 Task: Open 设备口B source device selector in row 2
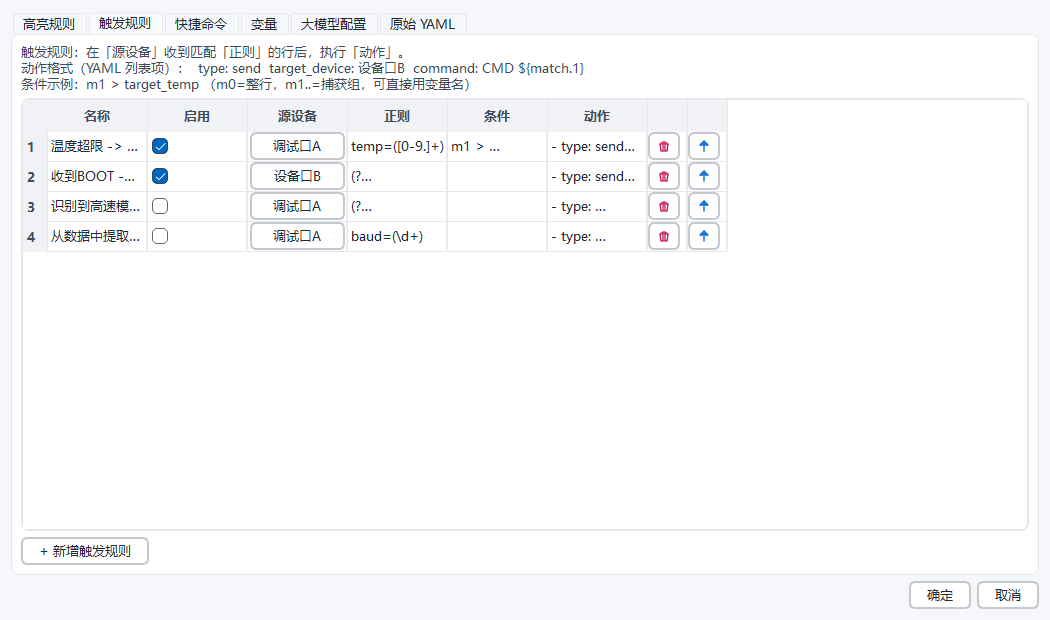point(297,176)
